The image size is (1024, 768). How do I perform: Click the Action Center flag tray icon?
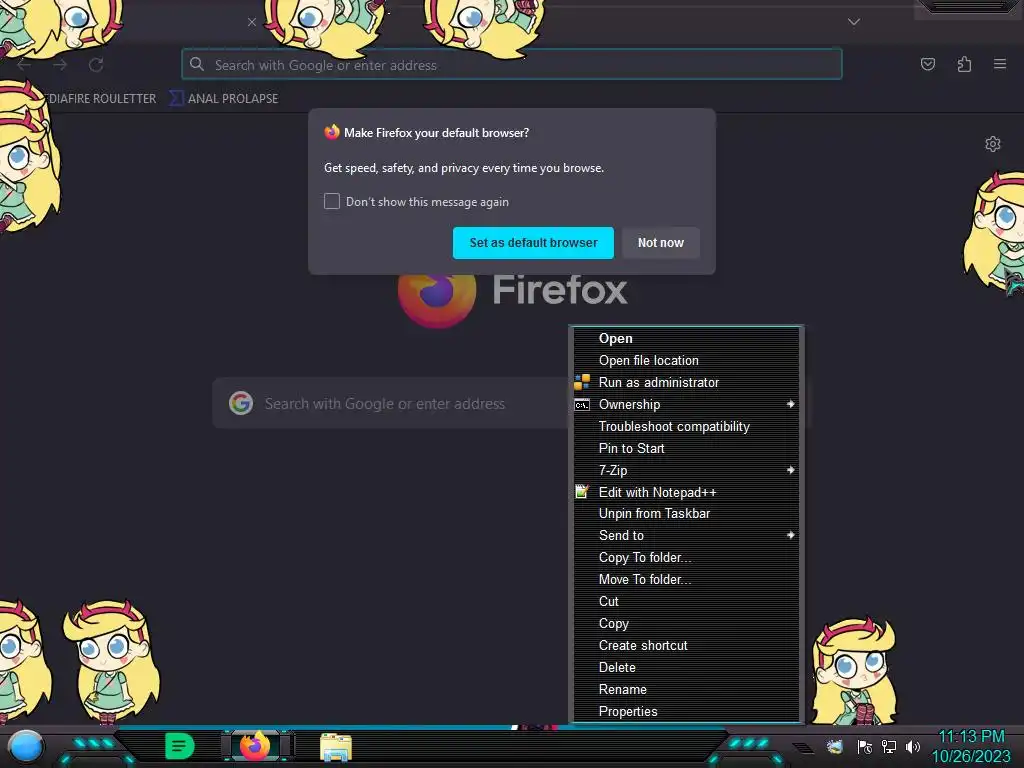point(865,746)
